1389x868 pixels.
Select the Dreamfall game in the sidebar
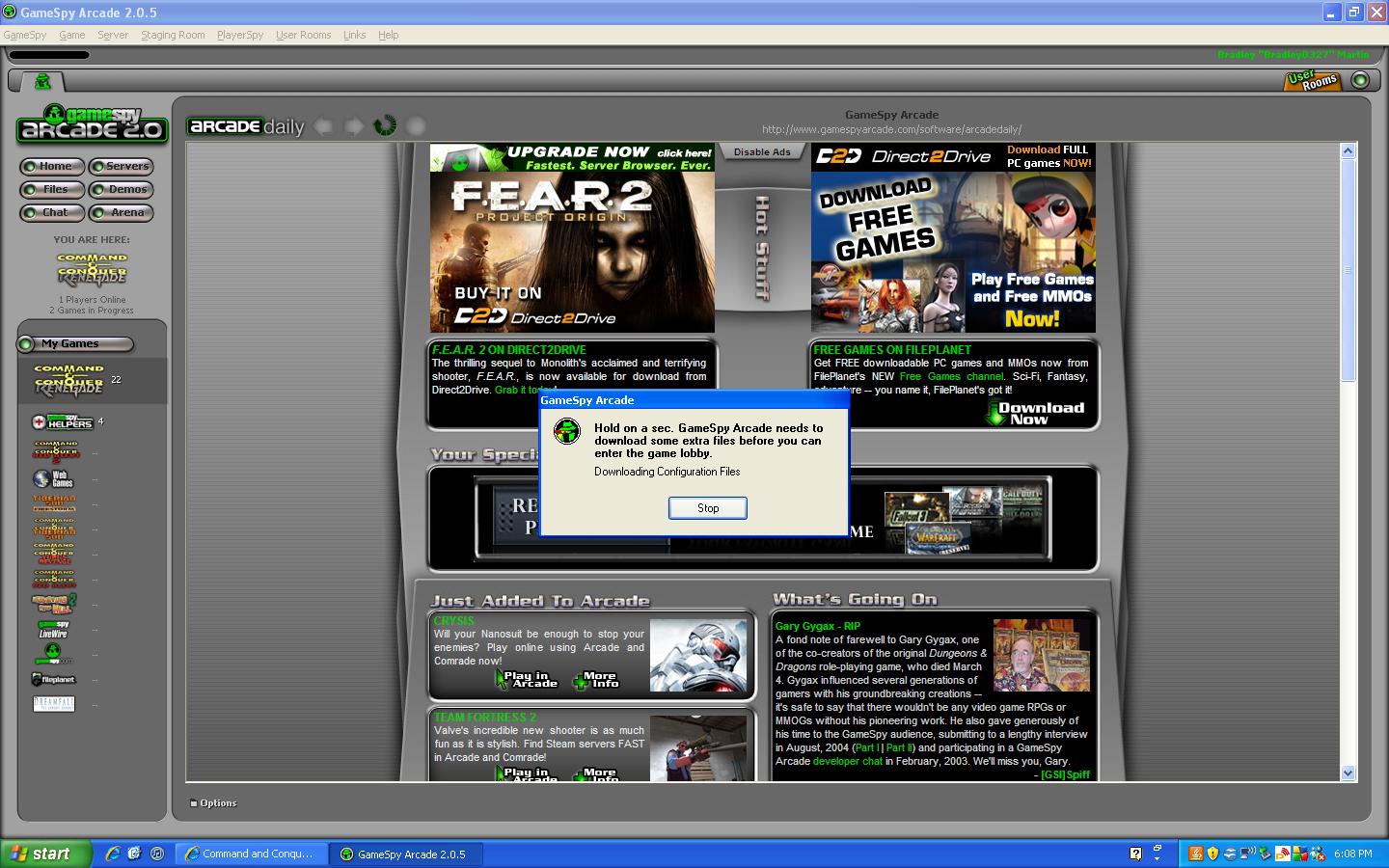(x=53, y=703)
